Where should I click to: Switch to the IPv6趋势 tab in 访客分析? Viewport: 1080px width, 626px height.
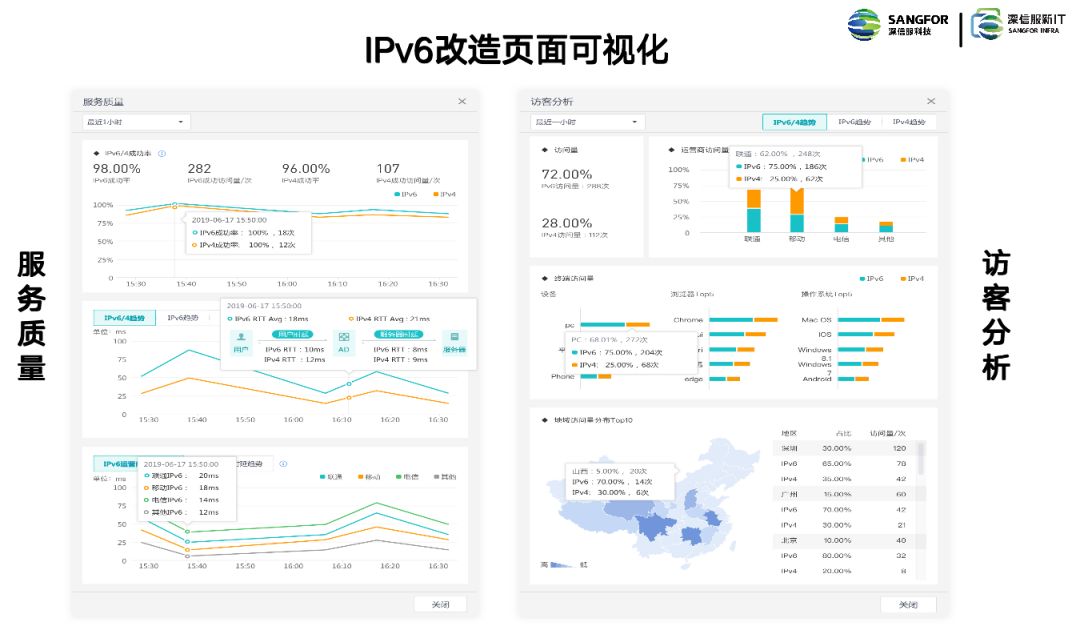(854, 122)
